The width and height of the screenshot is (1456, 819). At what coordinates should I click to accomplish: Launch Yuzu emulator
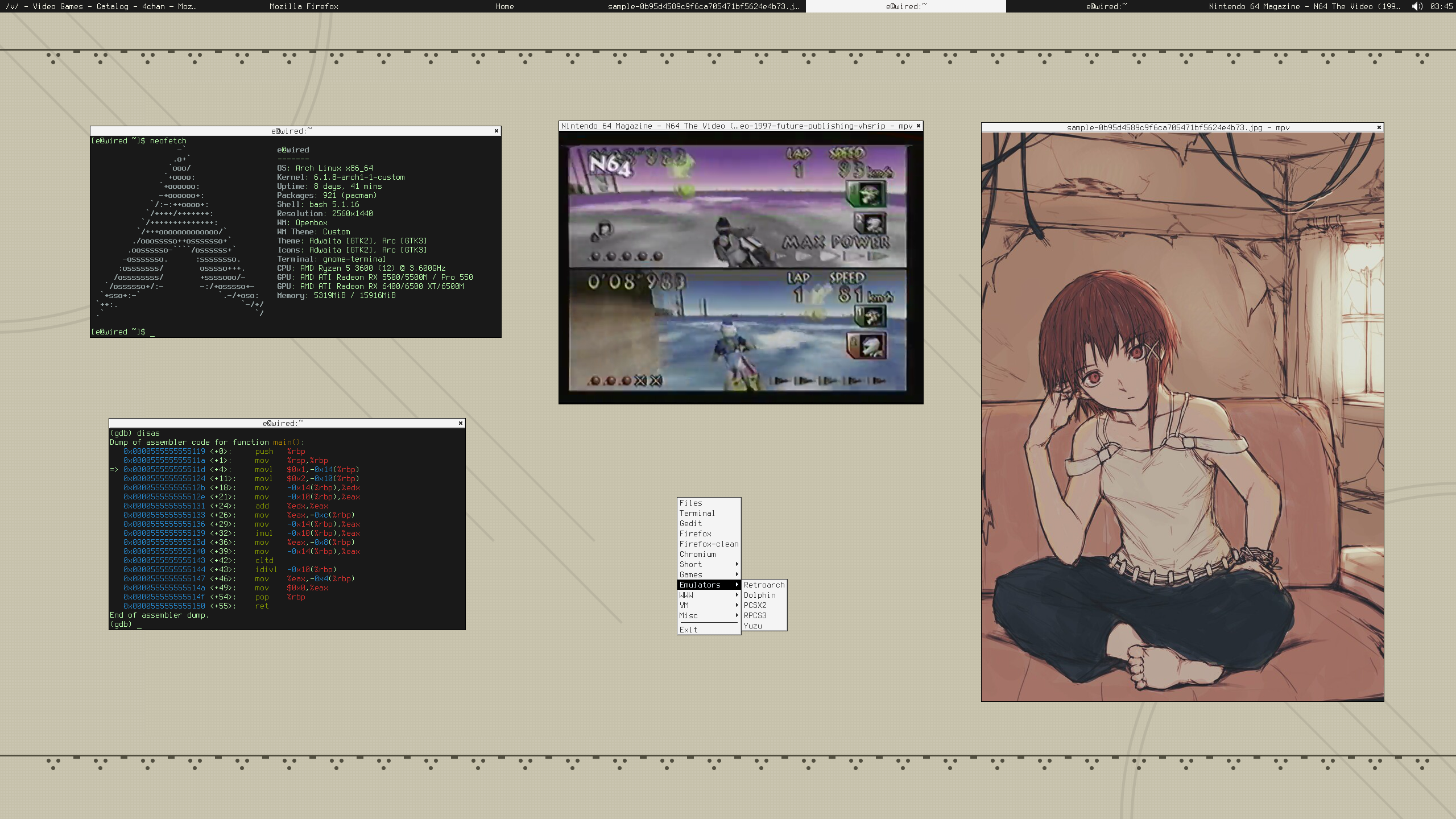[x=764, y=626]
